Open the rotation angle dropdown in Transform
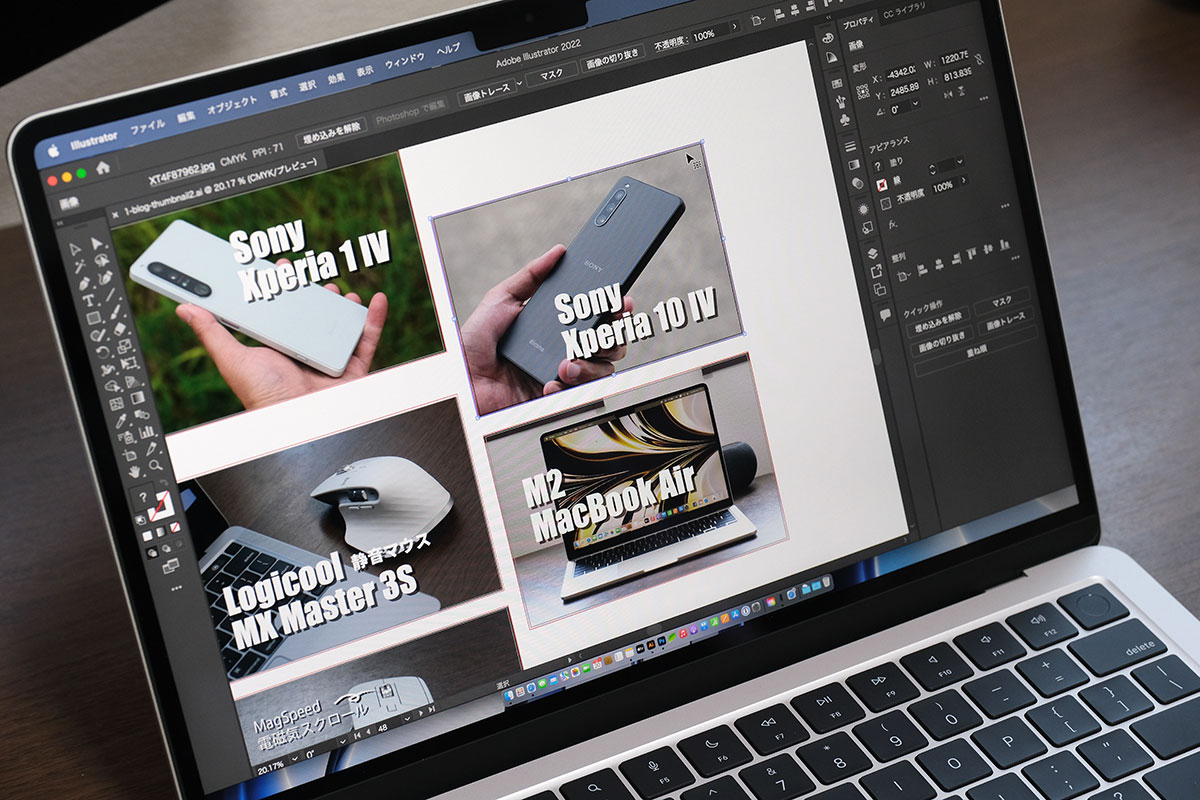The image size is (1200, 800). pyautogui.click(x=915, y=103)
